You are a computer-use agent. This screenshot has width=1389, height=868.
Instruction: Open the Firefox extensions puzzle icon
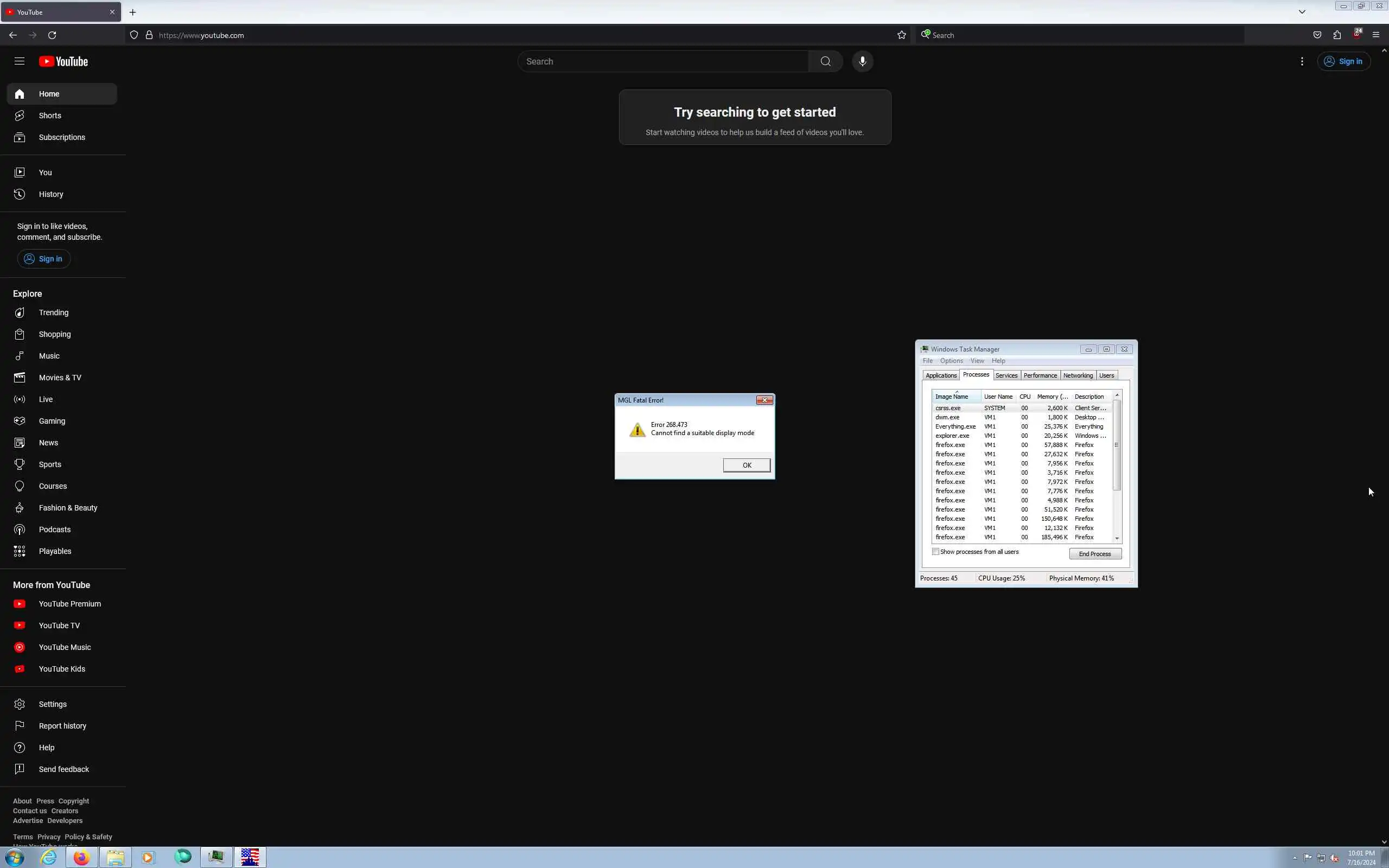coord(1337,35)
